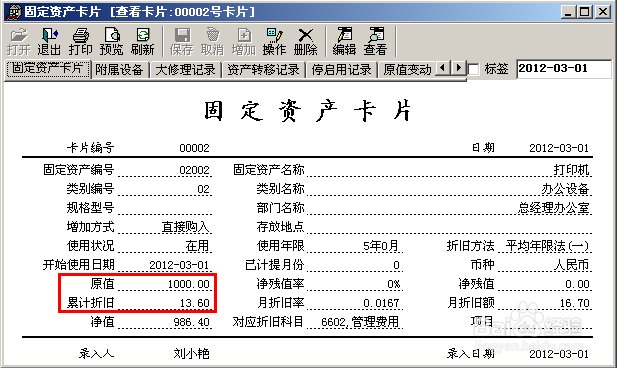This screenshot has width=617, height=368.
Task: Open the 资产转移记录 tab
Action: coord(263,70)
